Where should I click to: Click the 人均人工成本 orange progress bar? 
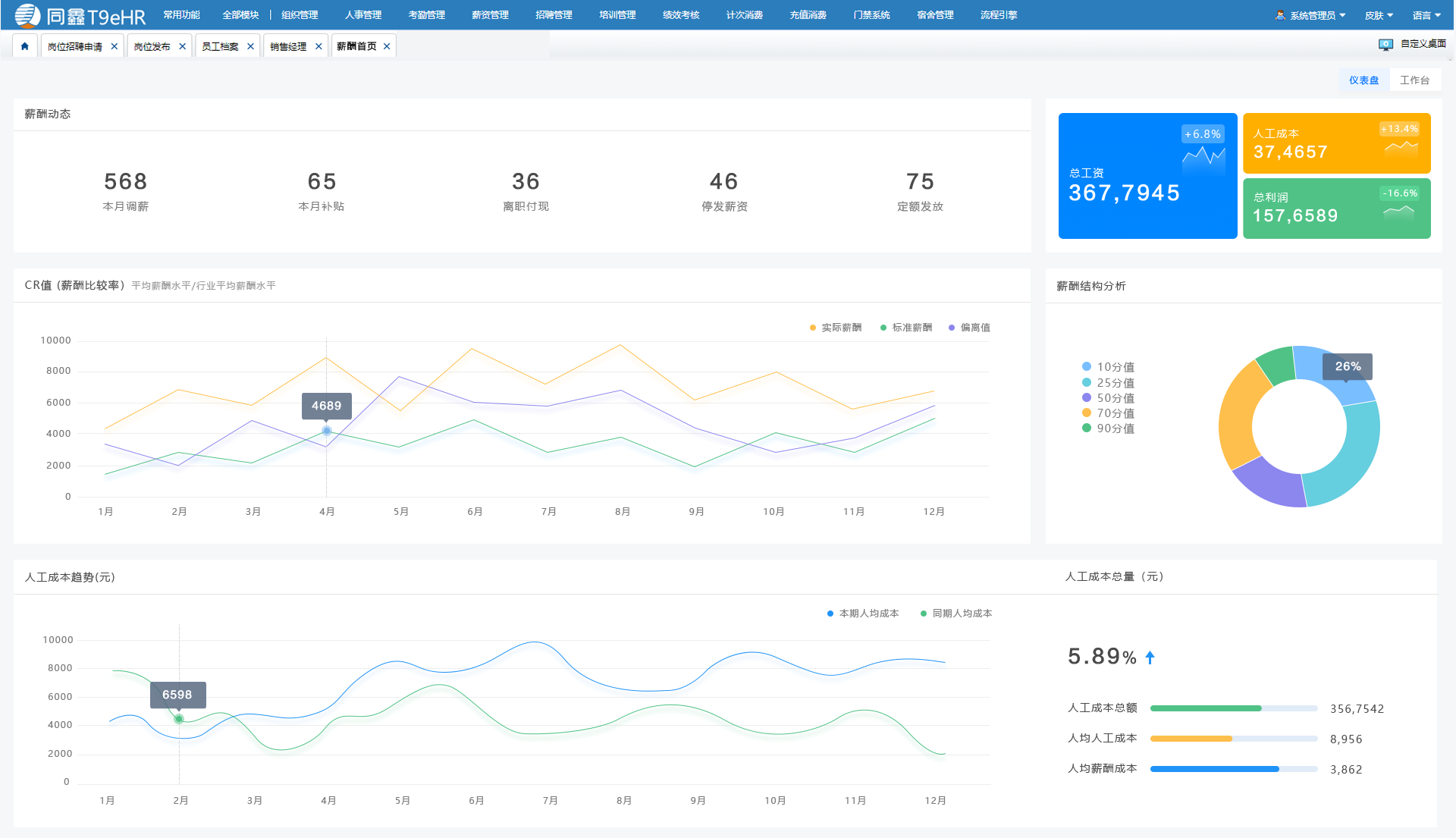1234,739
